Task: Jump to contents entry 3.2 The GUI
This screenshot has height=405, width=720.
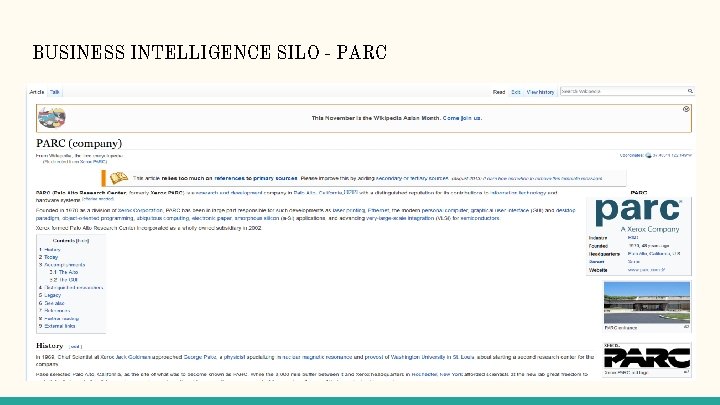Action: [63, 280]
